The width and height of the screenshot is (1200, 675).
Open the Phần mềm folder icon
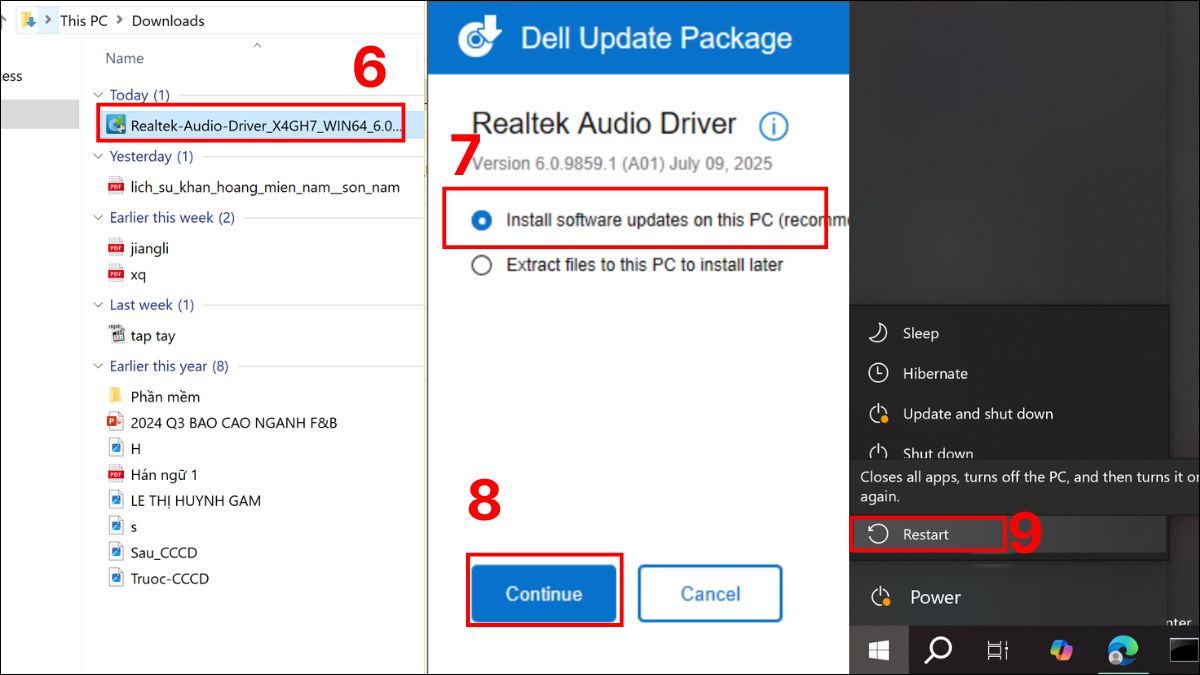point(113,395)
